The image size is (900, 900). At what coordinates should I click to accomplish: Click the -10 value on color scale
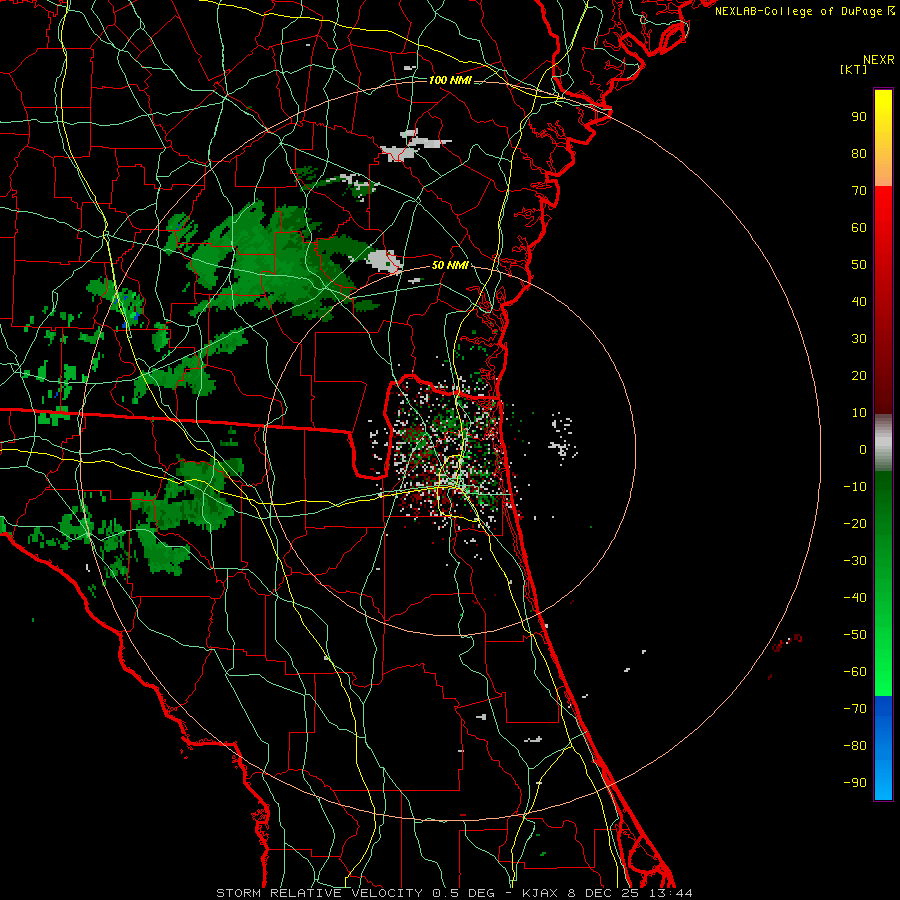pos(855,487)
